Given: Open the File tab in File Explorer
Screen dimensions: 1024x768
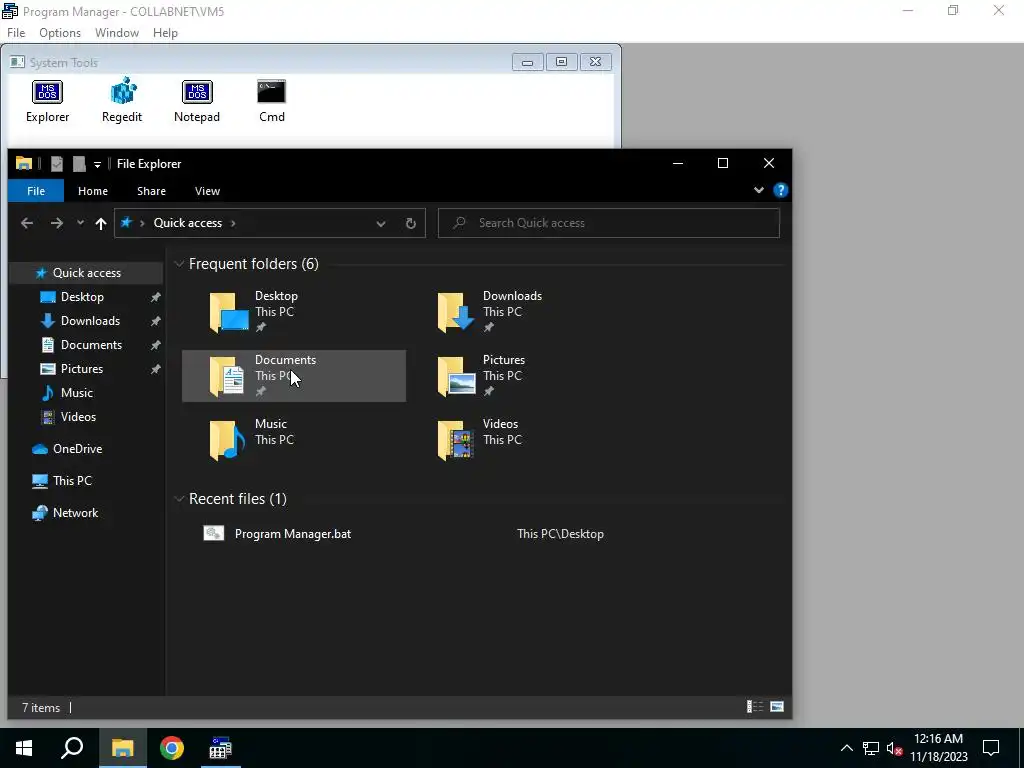Looking at the screenshot, I should click(x=36, y=191).
